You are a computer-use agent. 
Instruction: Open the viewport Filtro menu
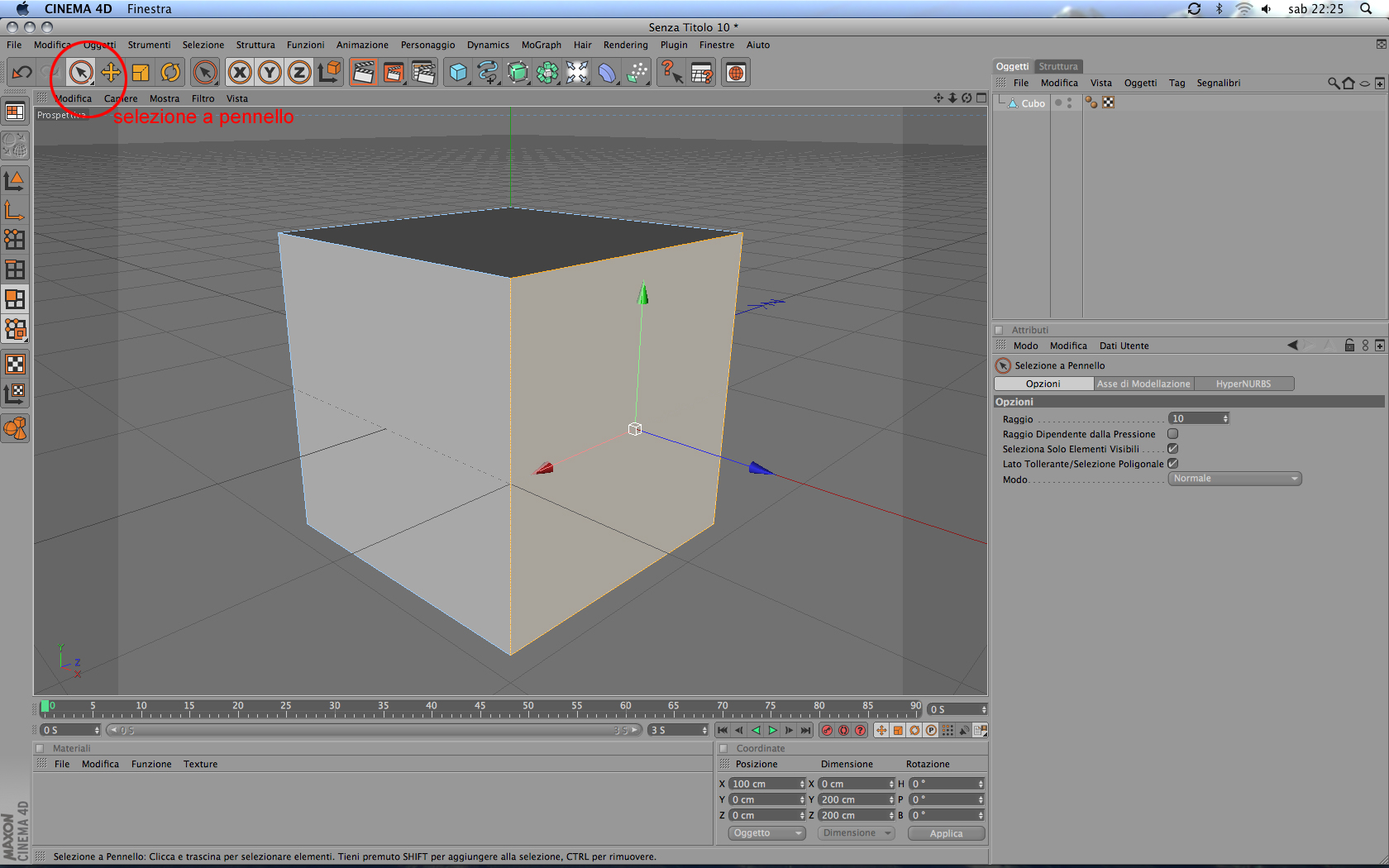point(203,98)
